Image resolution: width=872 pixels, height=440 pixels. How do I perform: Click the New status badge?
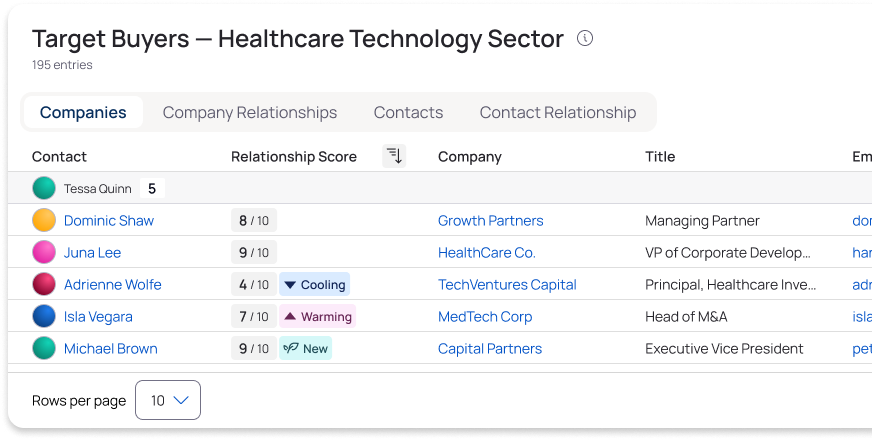[x=306, y=348]
